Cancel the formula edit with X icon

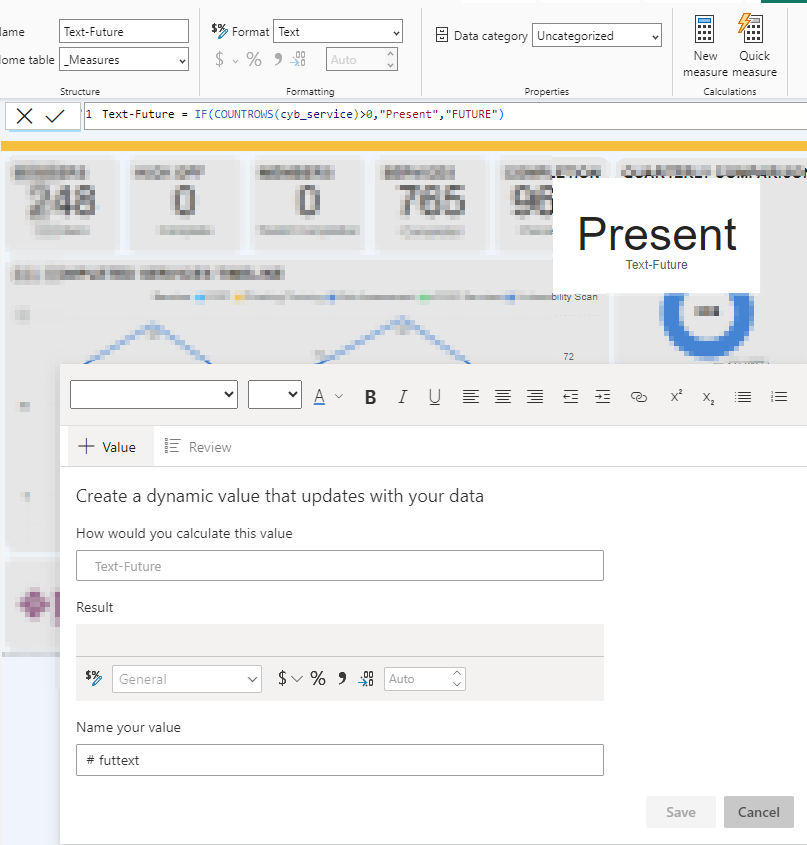[x=24, y=116]
